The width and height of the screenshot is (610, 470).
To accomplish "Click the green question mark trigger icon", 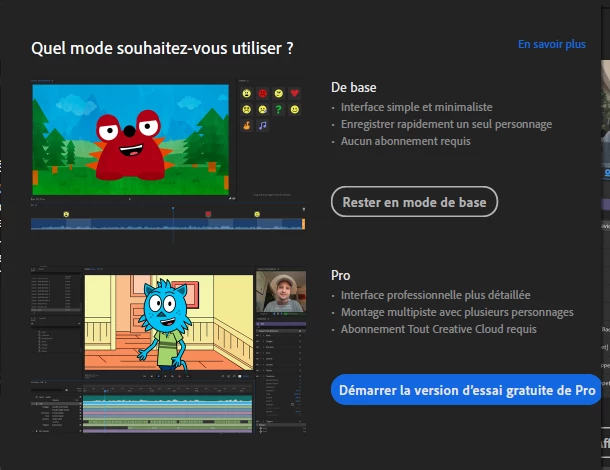I will [279, 110].
